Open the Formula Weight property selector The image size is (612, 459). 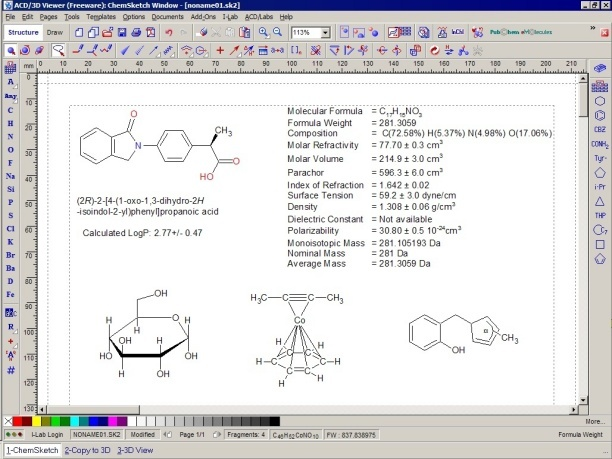click(x=580, y=436)
